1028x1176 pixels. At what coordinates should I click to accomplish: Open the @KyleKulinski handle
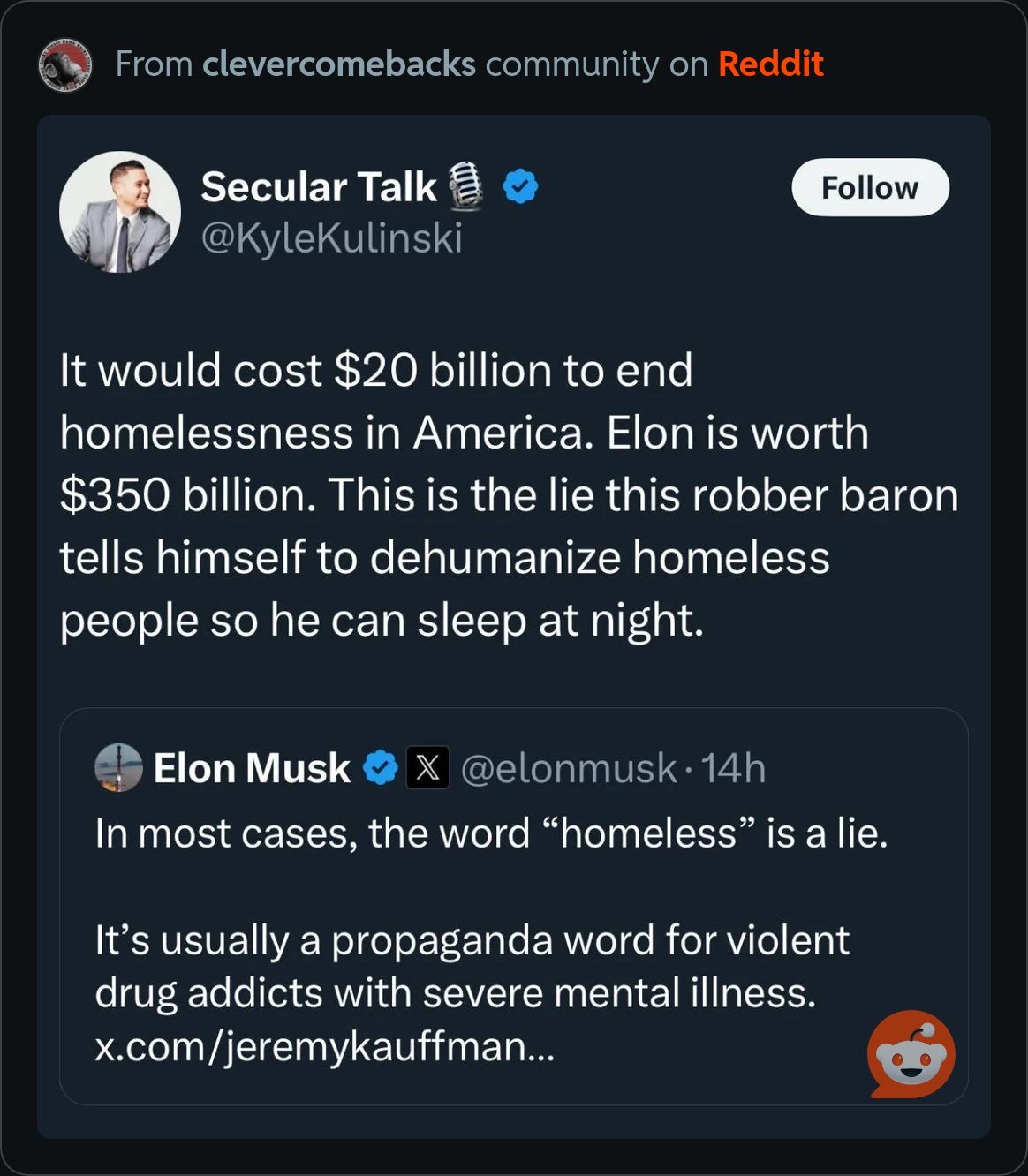(332, 238)
